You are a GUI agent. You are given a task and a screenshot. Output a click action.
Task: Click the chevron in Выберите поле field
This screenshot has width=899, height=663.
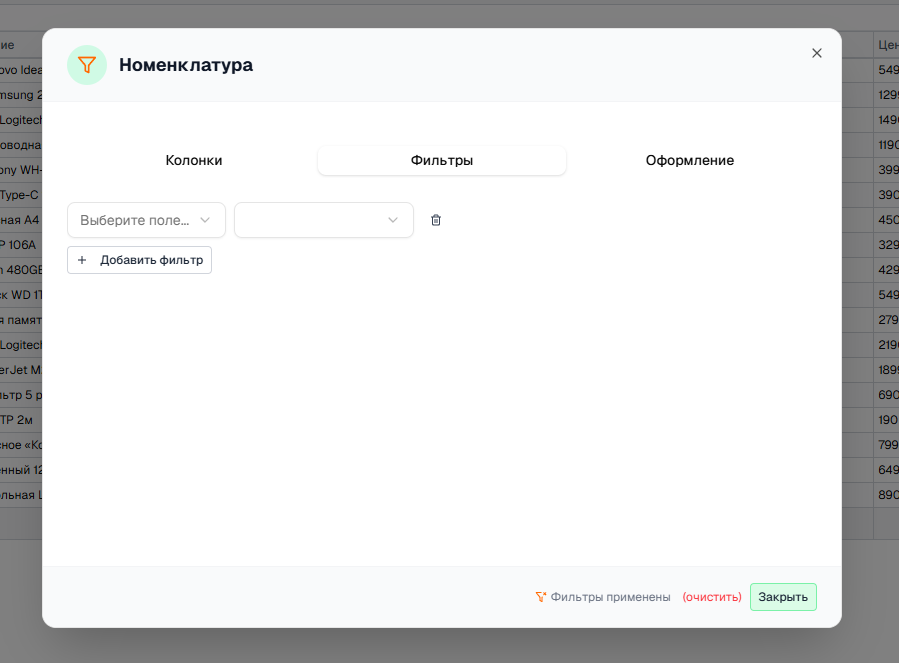coord(205,220)
